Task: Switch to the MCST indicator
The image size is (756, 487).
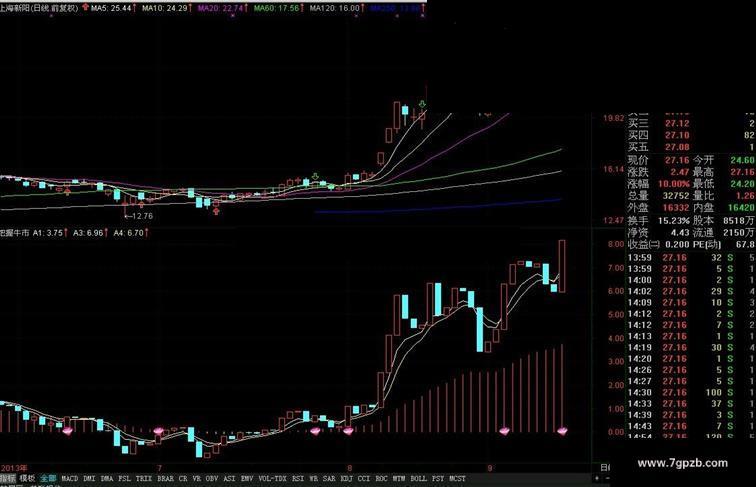Action: pos(458,478)
